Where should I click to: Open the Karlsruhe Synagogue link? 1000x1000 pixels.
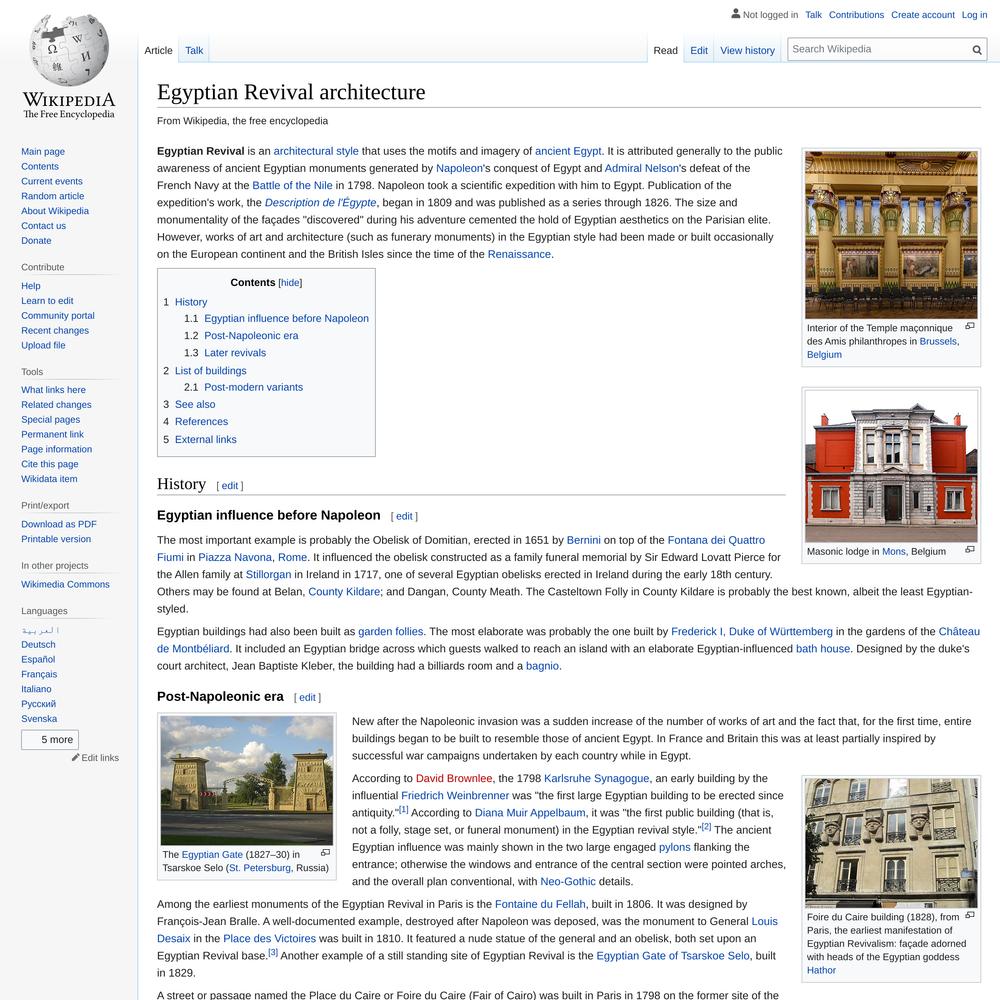point(596,779)
